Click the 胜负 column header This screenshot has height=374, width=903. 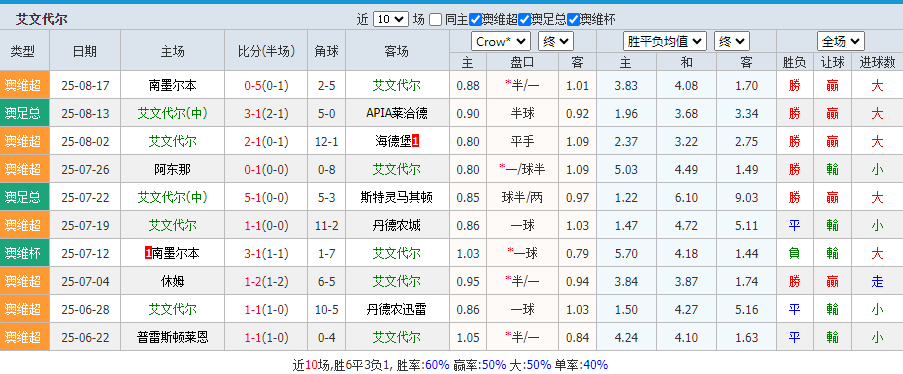tap(794, 62)
